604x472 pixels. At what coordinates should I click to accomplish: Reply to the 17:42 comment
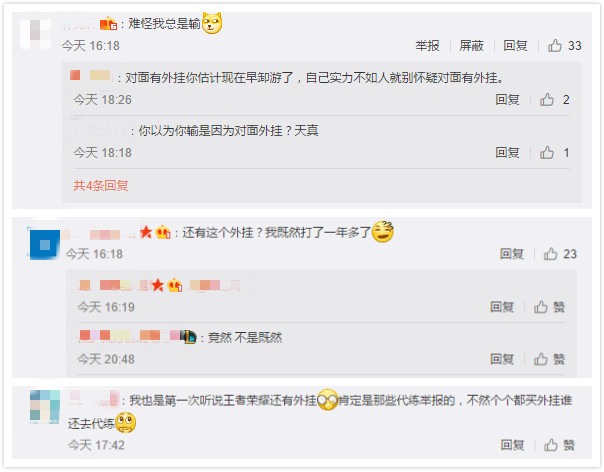coord(512,445)
